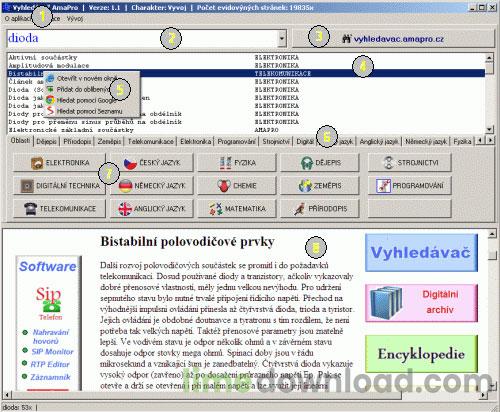The height and width of the screenshot is (412, 500).
Task: Switch to the Strojnictví tab
Action: tap(276, 142)
